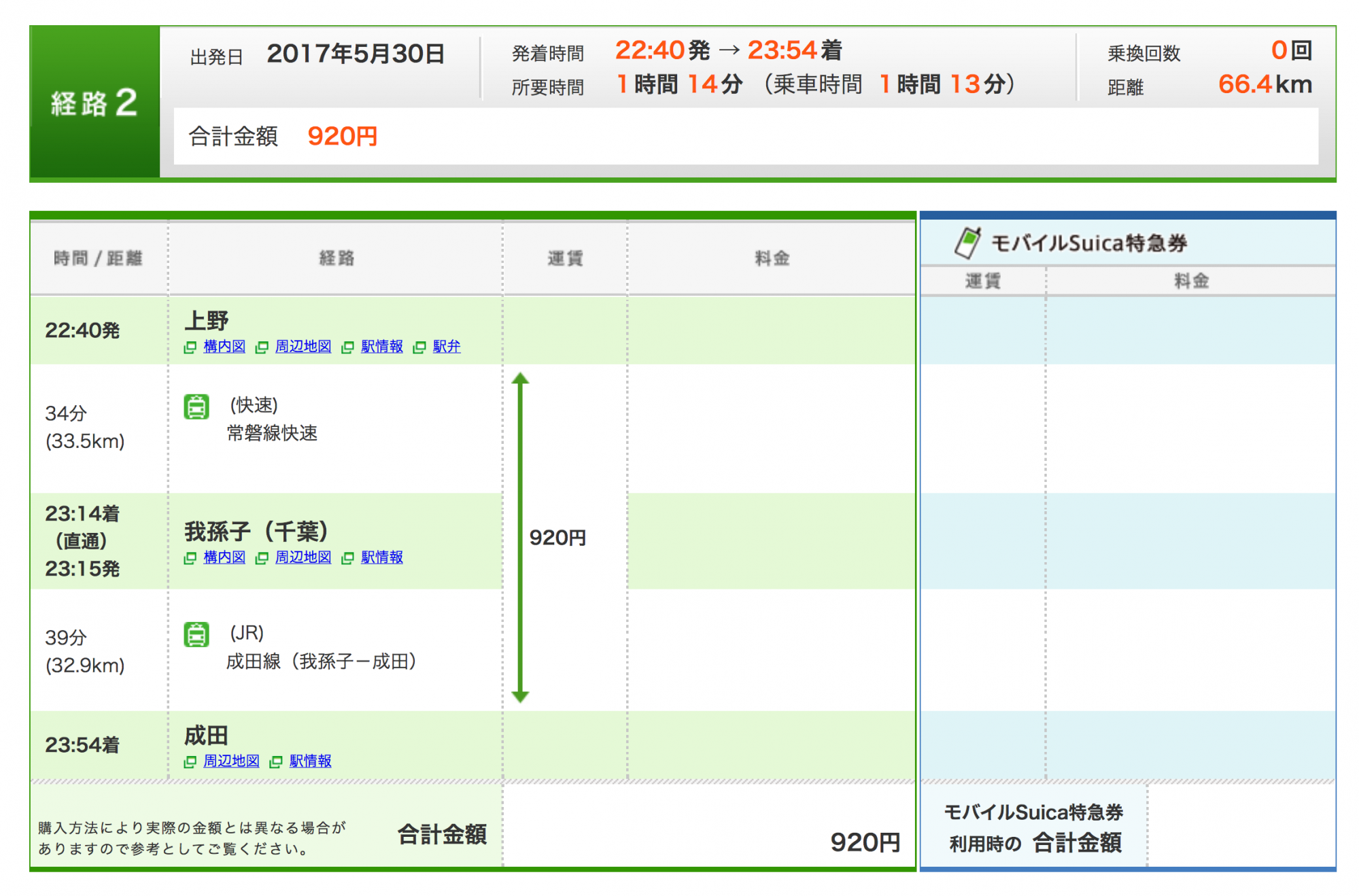
Task: Click the external-link icon before 我孫子 駅情報
Action: click(348, 558)
